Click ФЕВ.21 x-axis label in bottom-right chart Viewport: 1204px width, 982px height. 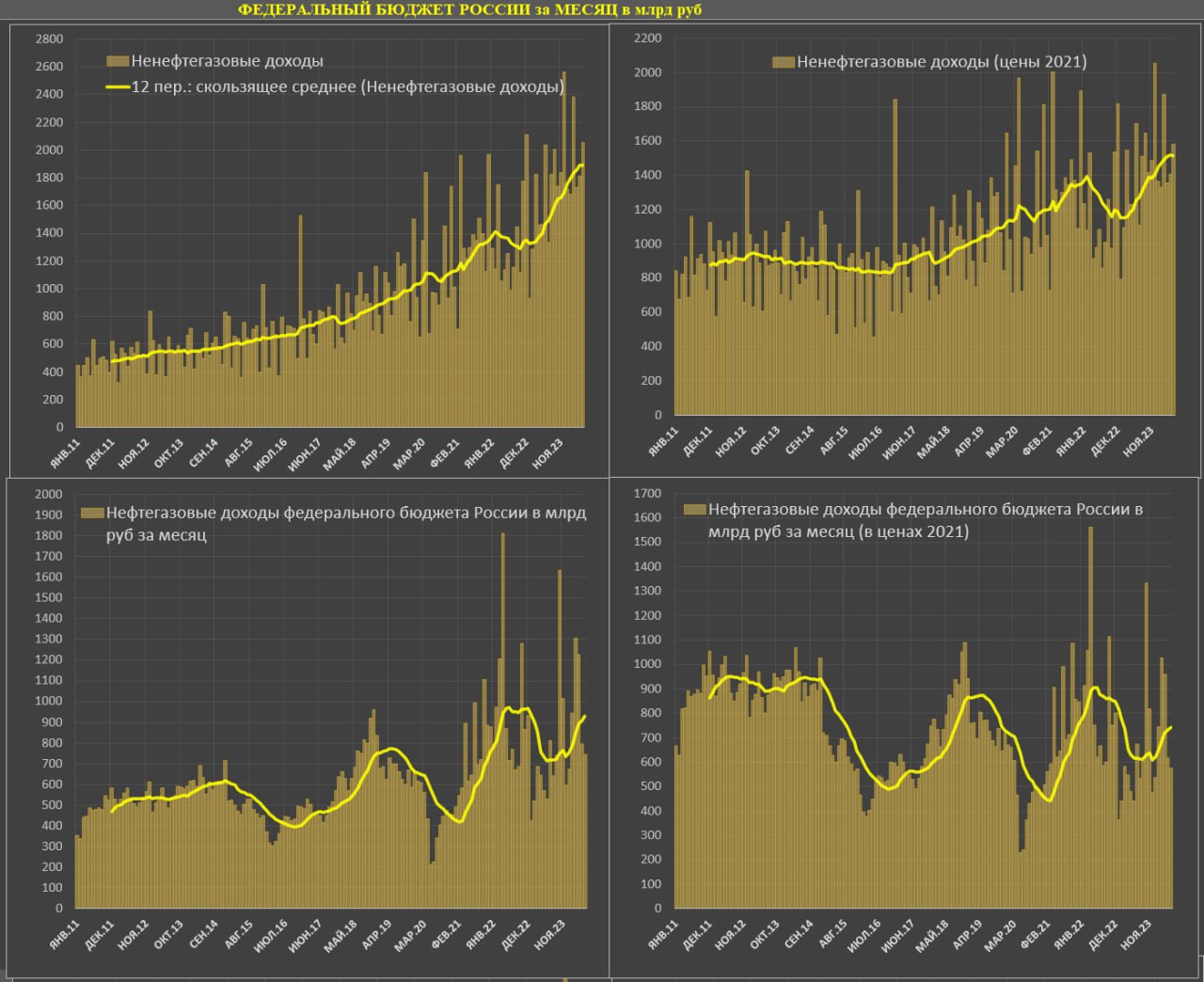pyautogui.click(x=1036, y=937)
